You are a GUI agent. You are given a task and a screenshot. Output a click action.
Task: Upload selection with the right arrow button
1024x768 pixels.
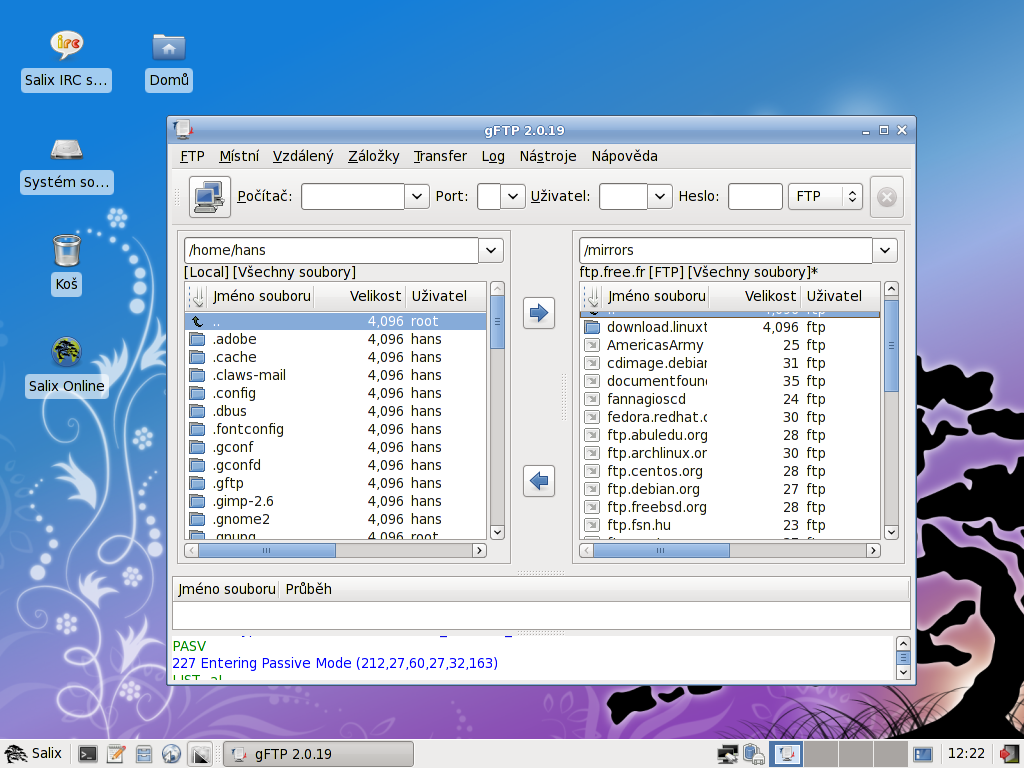point(539,313)
